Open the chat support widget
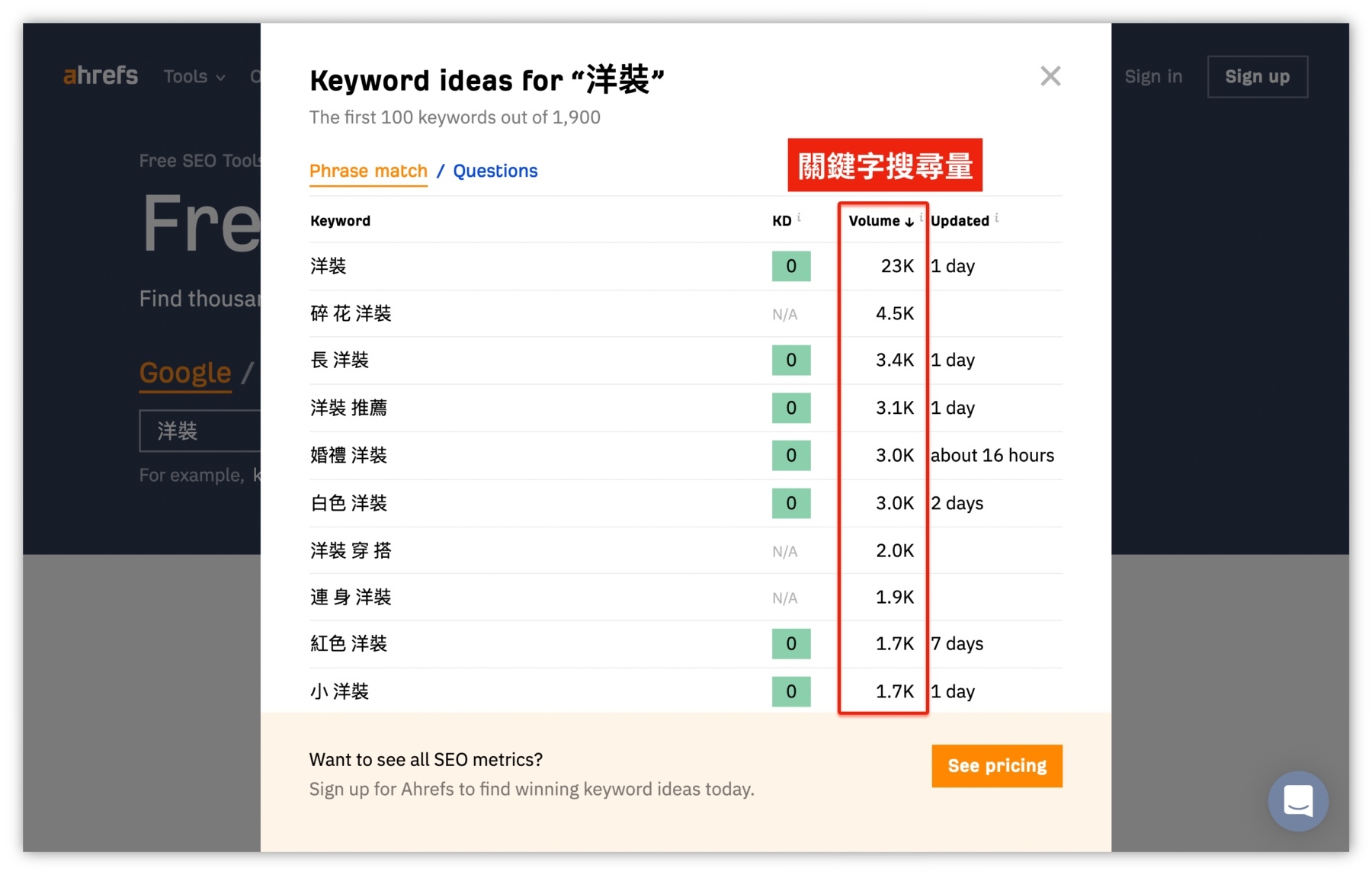Image resolution: width=1372 pixels, height=875 pixels. tap(1297, 801)
